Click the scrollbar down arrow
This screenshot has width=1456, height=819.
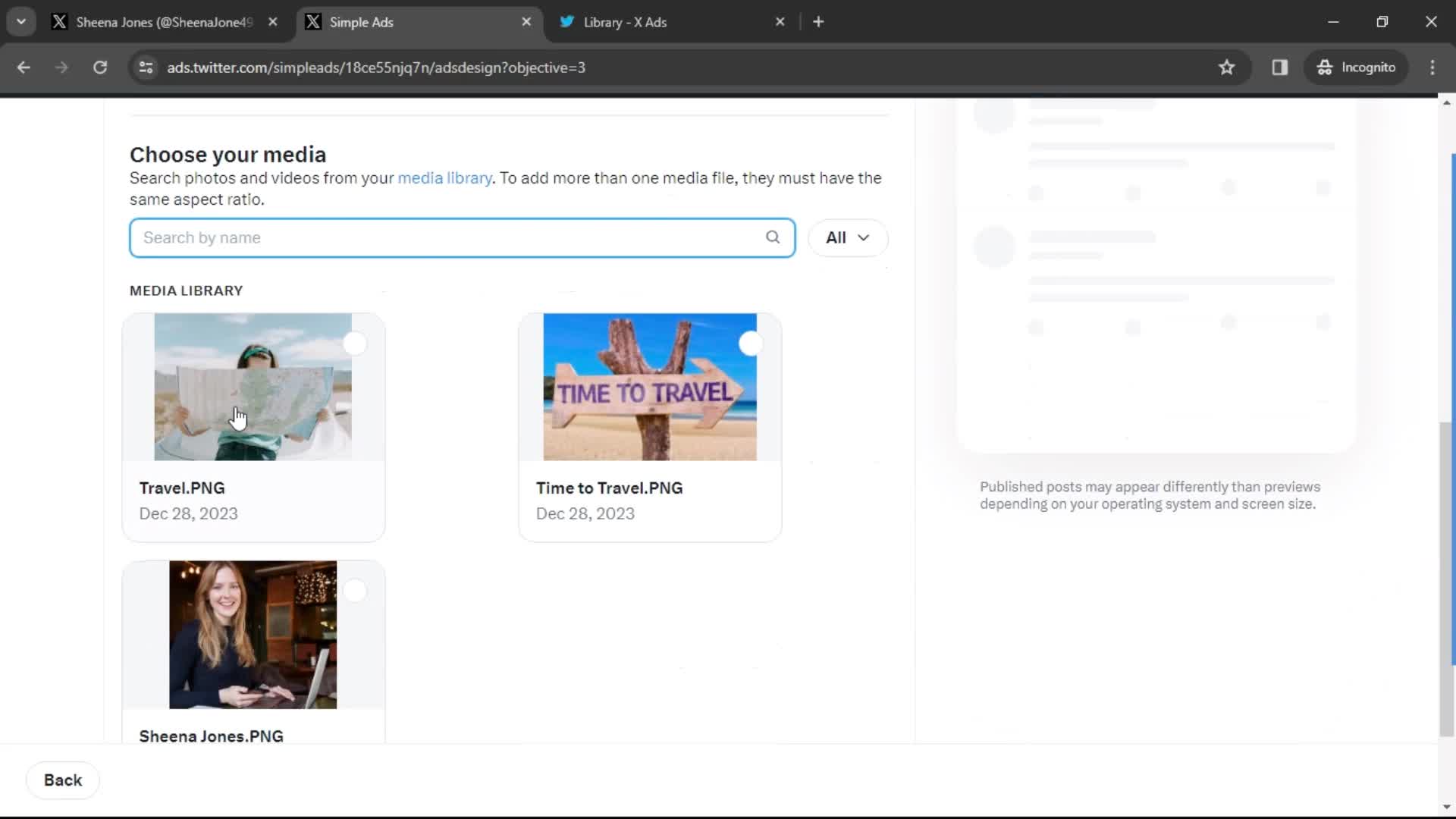1447,807
